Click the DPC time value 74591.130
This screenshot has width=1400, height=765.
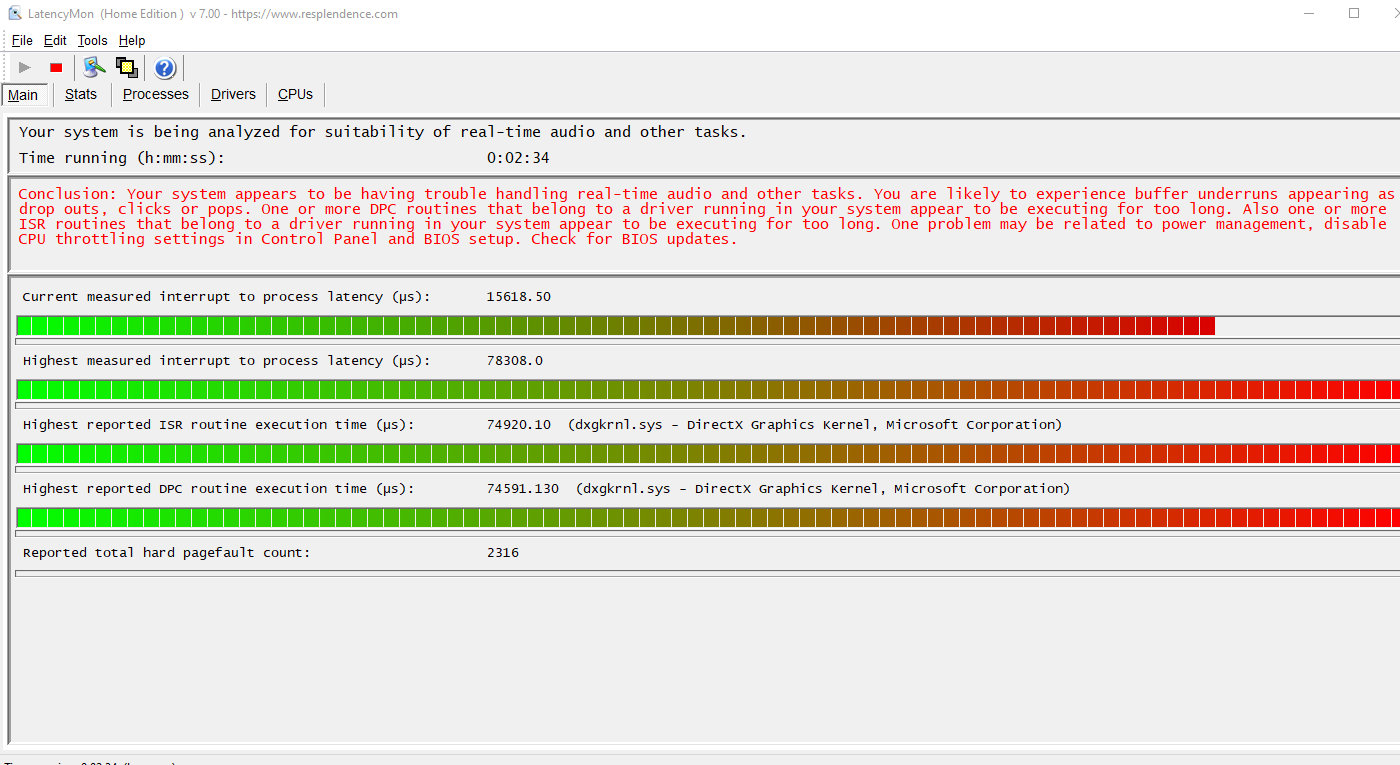tap(523, 489)
